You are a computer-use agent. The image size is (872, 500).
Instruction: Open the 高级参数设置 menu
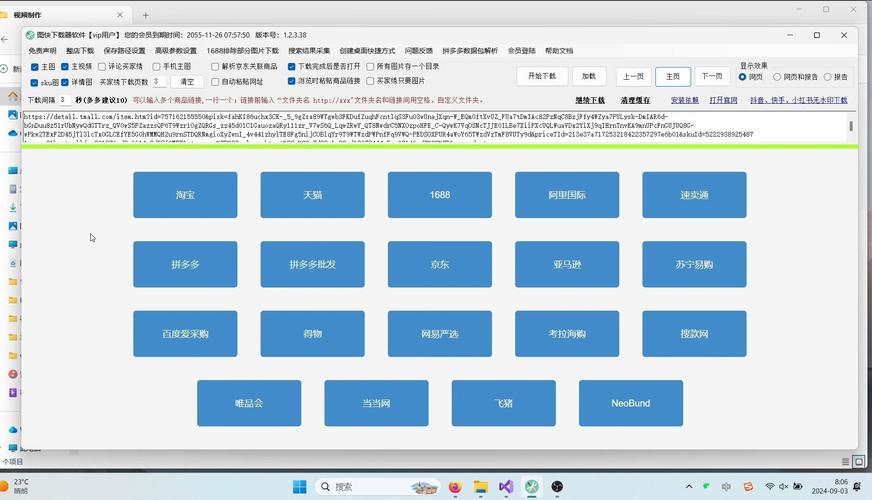pyautogui.click(x=176, y=51)
